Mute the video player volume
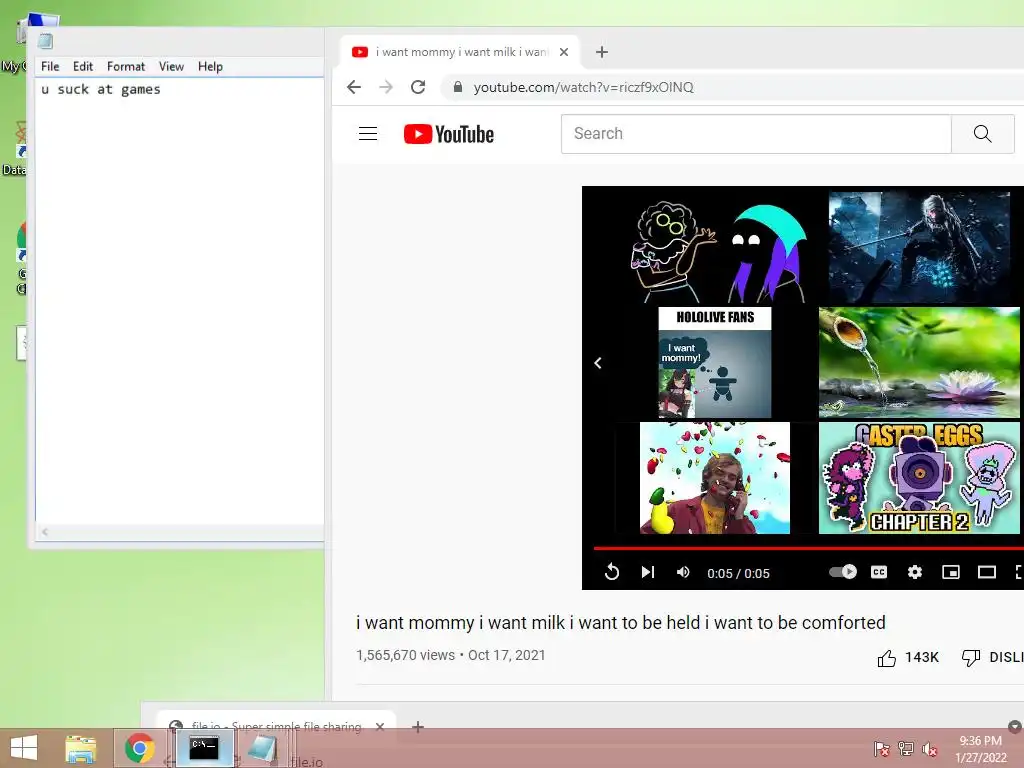 pos(683,572)
